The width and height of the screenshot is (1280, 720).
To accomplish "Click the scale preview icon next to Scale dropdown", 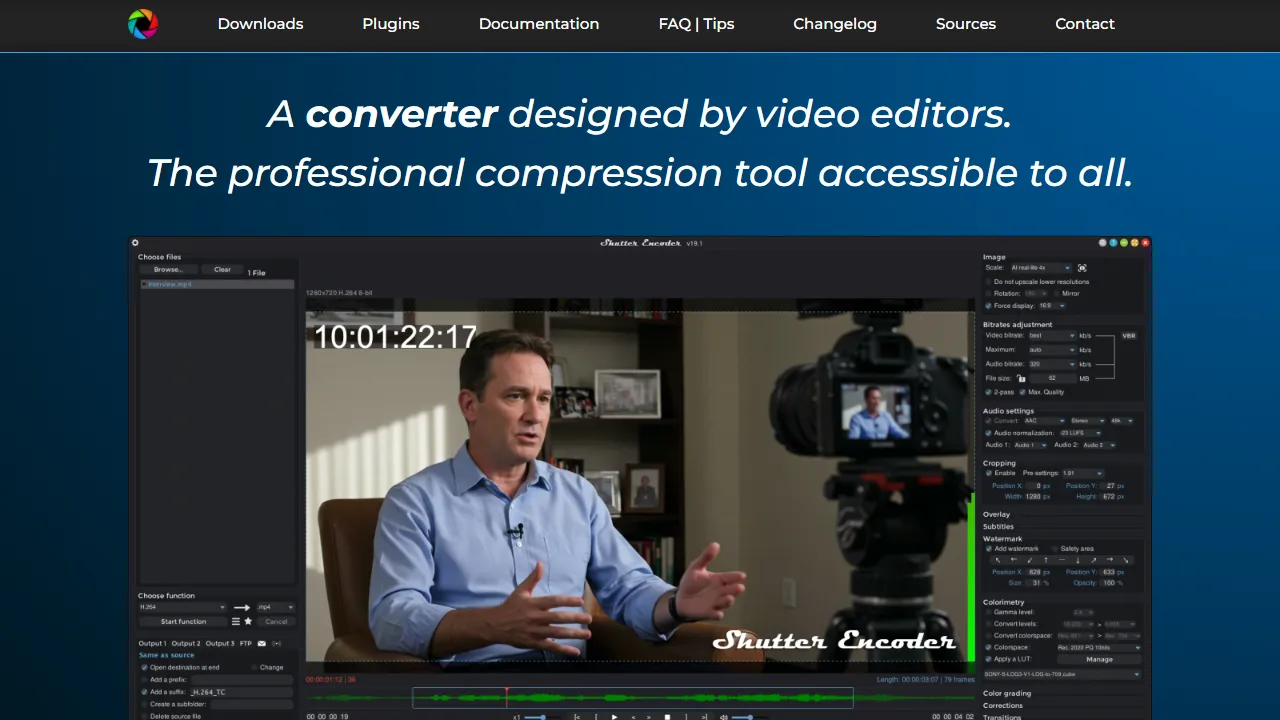I will click(x=1082, y=268).
